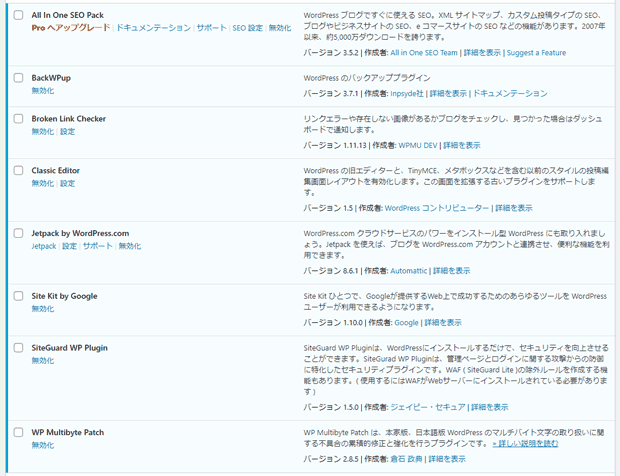Open Suggest a Feature link

(x=536, y=53)
